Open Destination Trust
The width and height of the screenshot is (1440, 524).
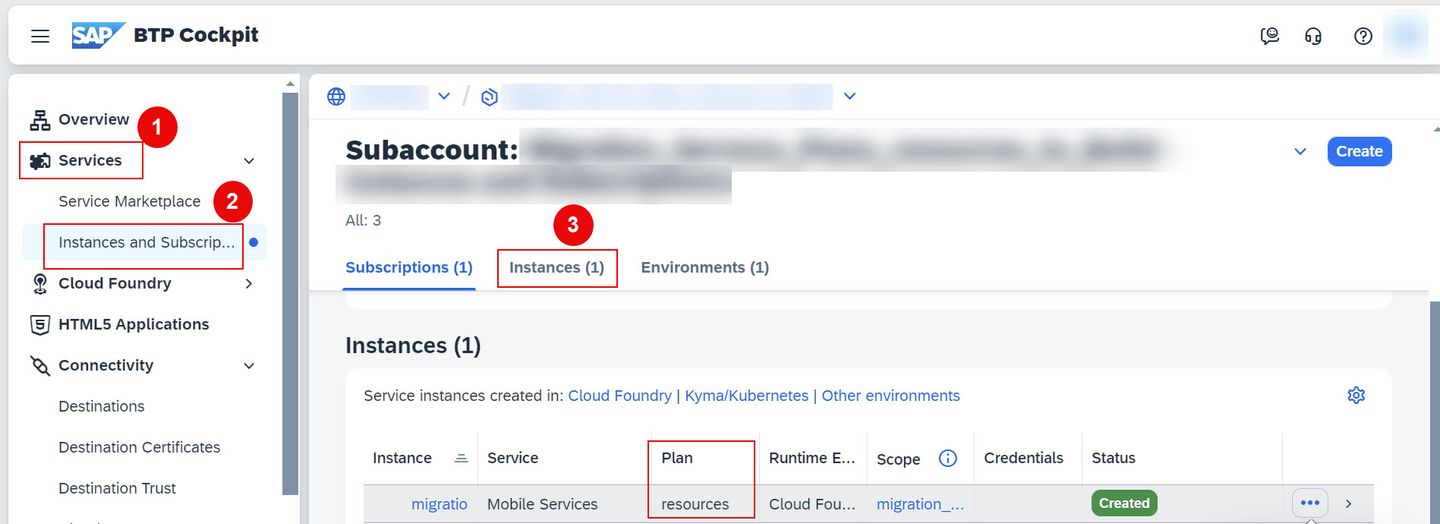pos(118,489)
